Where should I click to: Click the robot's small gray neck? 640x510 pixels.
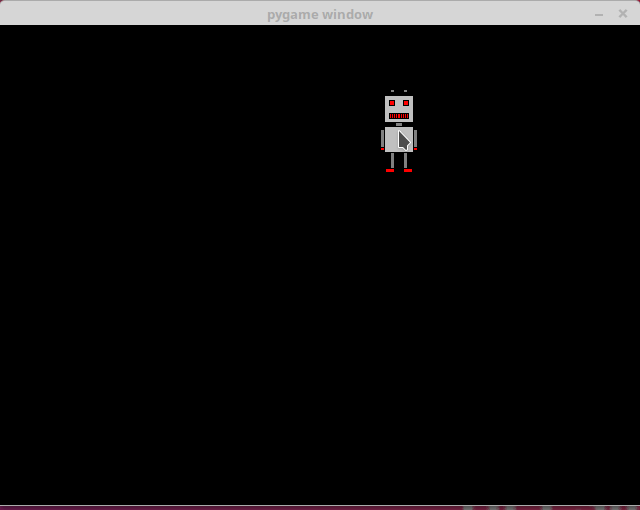[x=399, y=124]
